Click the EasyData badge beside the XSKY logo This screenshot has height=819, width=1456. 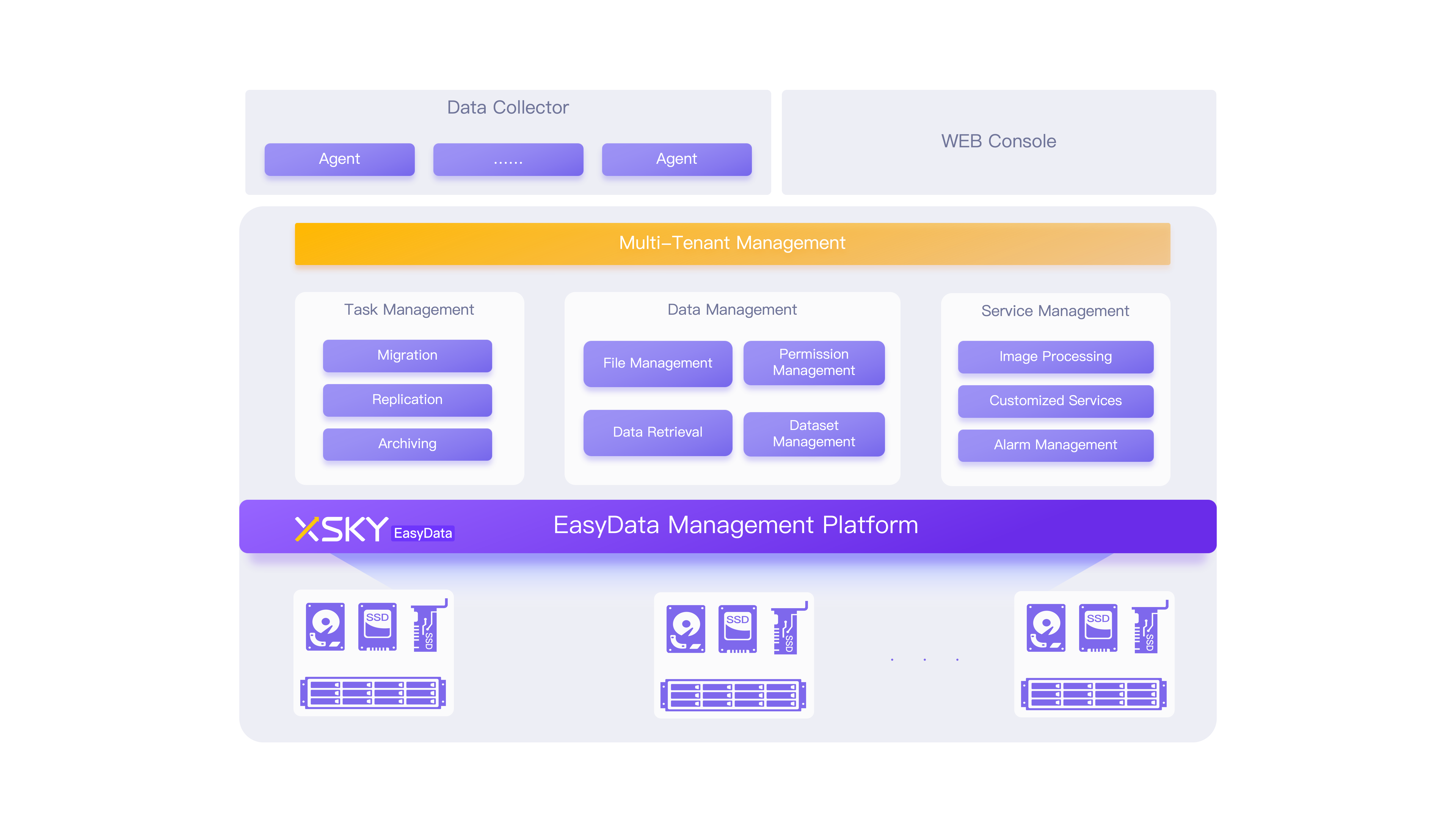[x=423, y=533]
